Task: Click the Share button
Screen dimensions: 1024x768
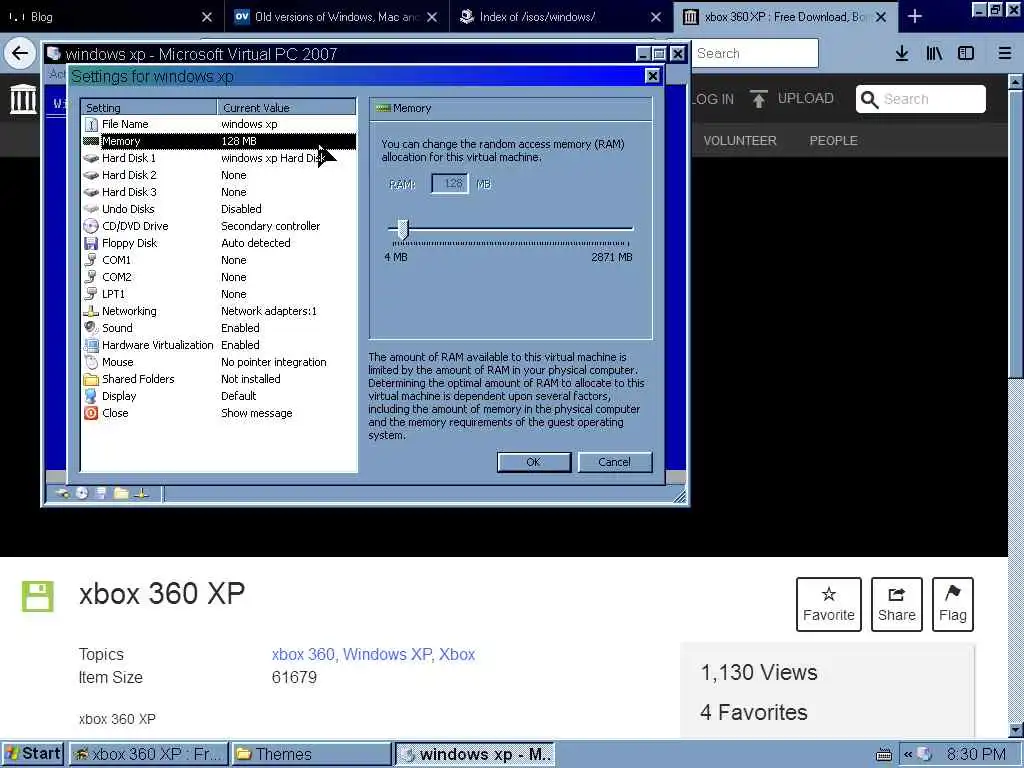Action: [897, 604]
